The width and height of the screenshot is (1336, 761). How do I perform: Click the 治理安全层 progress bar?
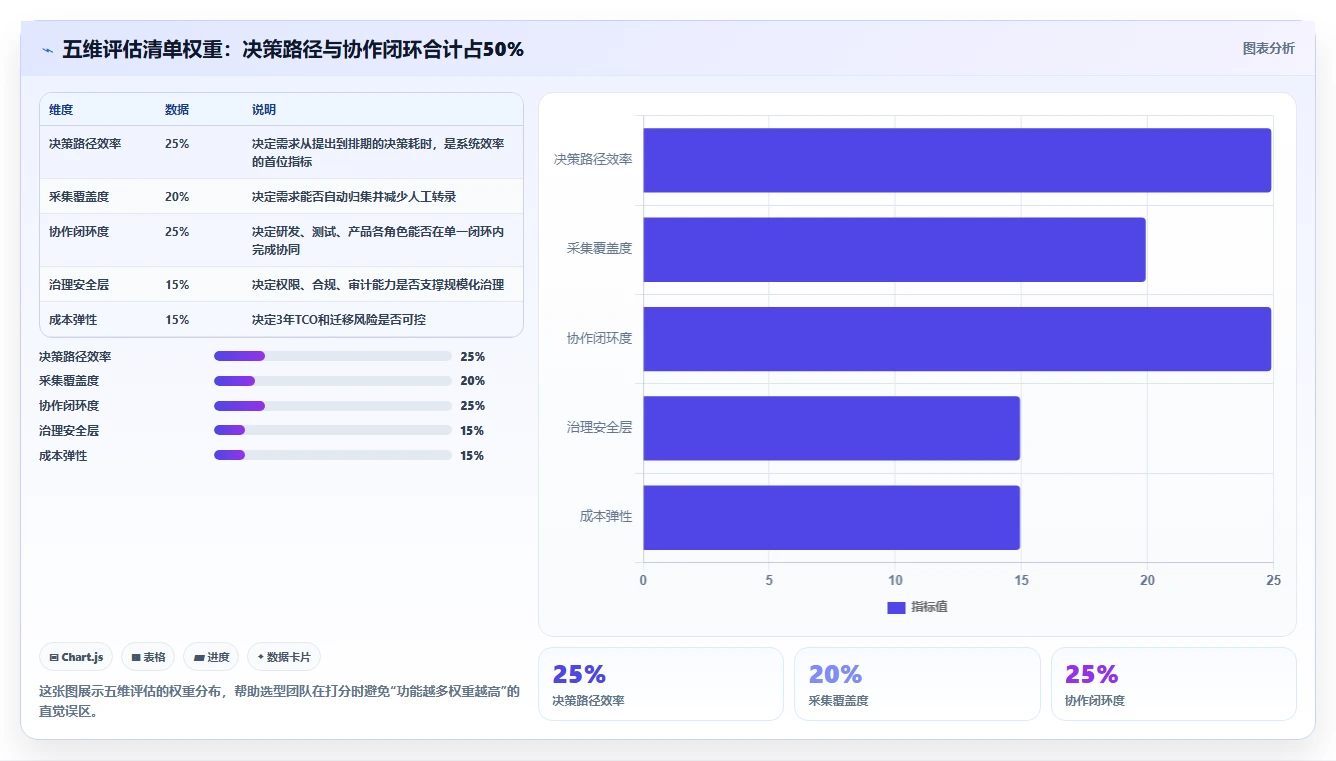point(333,430)
